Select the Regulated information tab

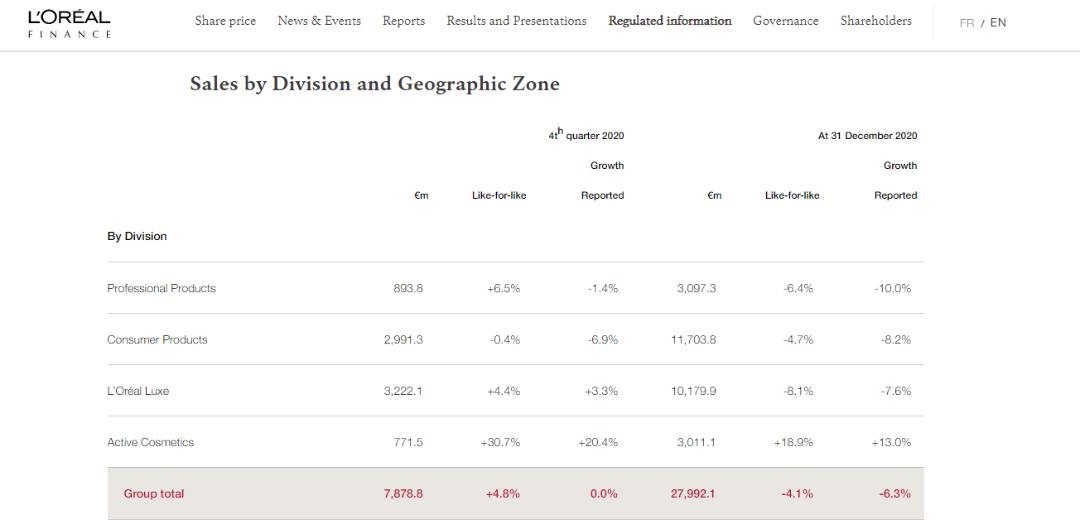pyautogui.click(x=669, y=21)
